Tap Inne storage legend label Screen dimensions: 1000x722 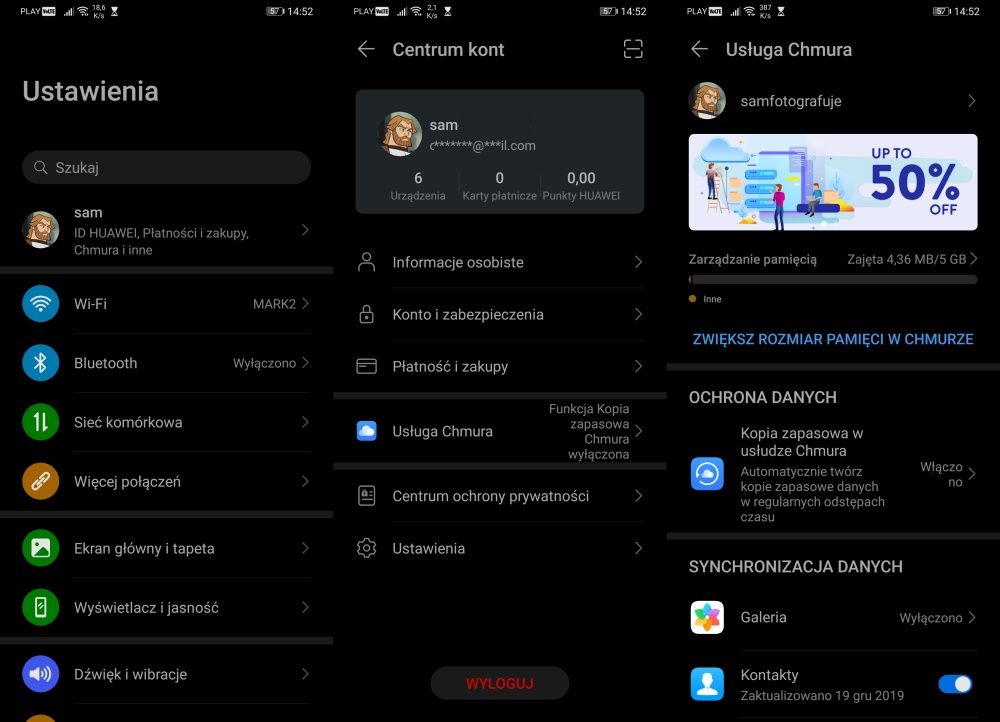tap(712, 298)
